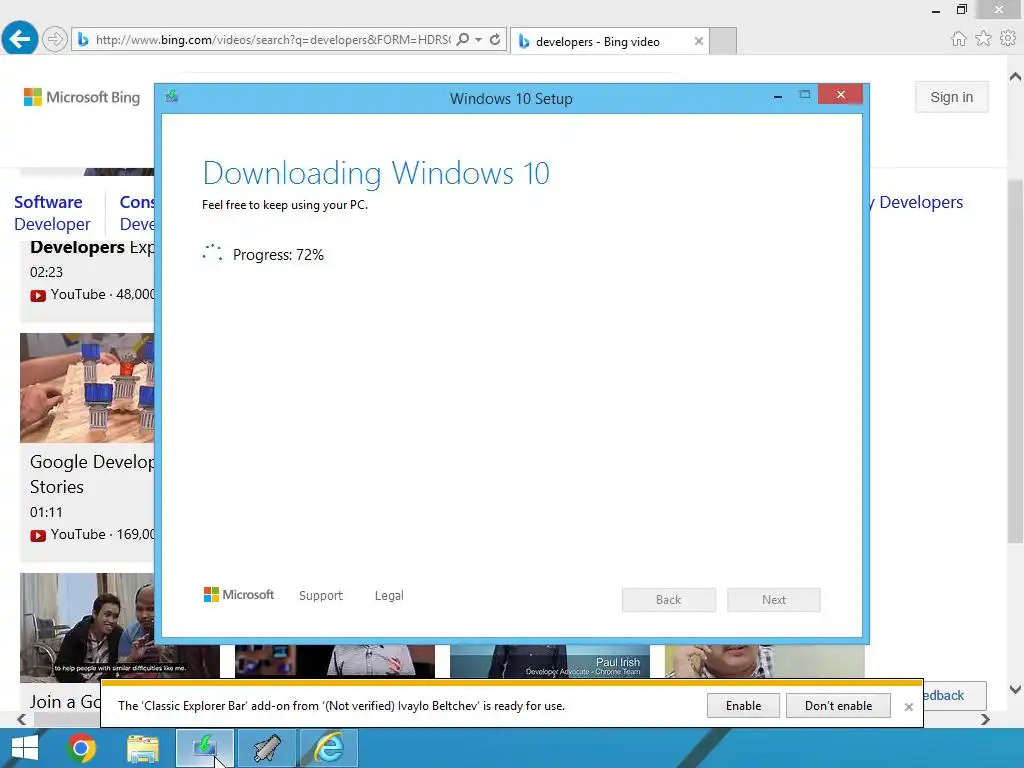Image resolution: width=1024 pixels, height=768 pixels.
Task: Click the Internet Explorer home icon
Action: [x=959, y=39]
